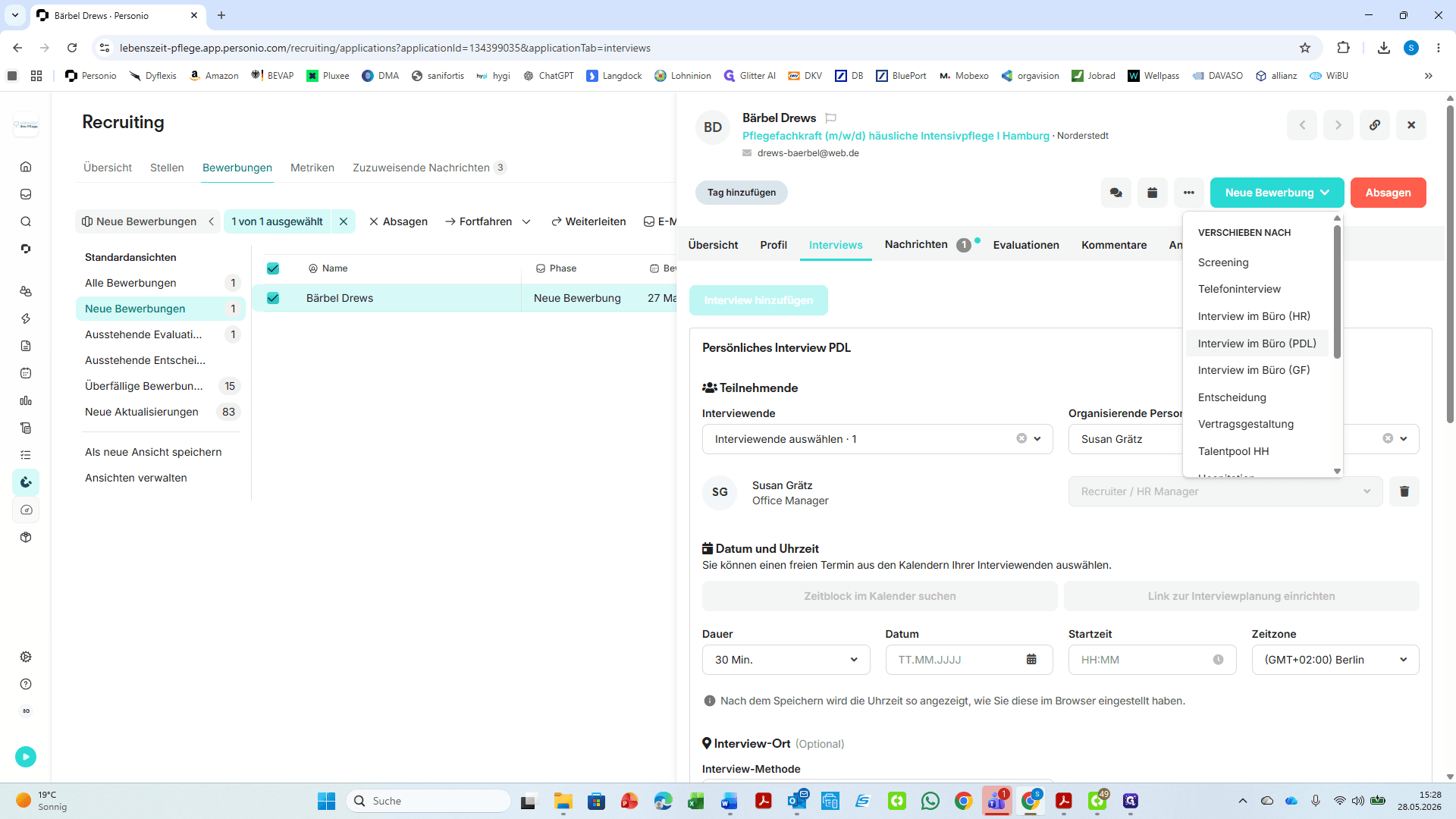Delete interviewer Susan Grätz via trash icon

pyautogui.click(x=1404, y=491)
